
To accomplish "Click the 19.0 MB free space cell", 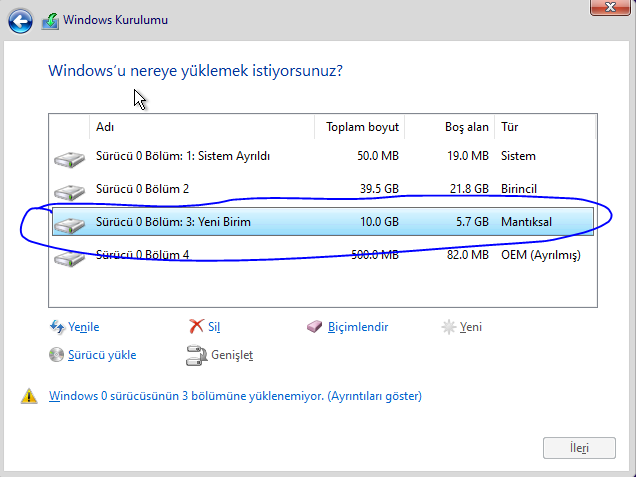I will click(468, 156).
